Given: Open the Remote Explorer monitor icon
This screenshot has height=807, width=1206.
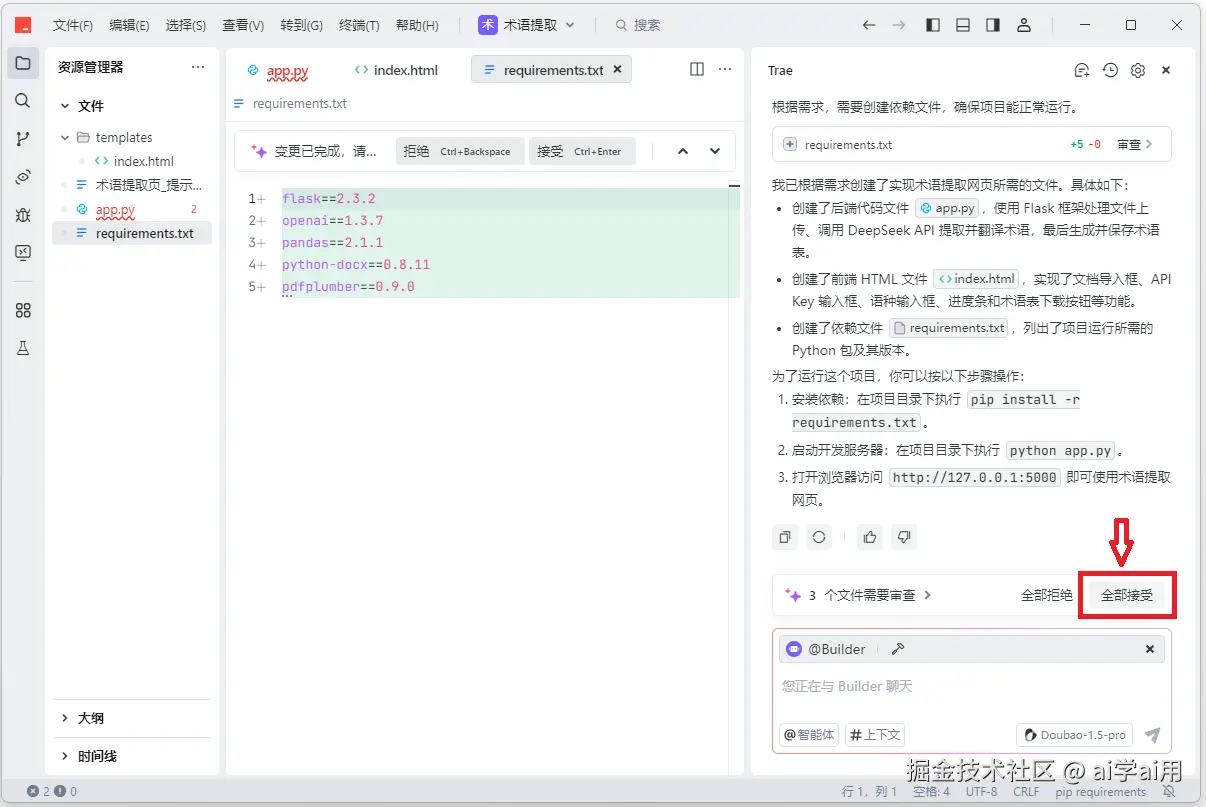Looking at the screenshot, I should click(22, 253).
